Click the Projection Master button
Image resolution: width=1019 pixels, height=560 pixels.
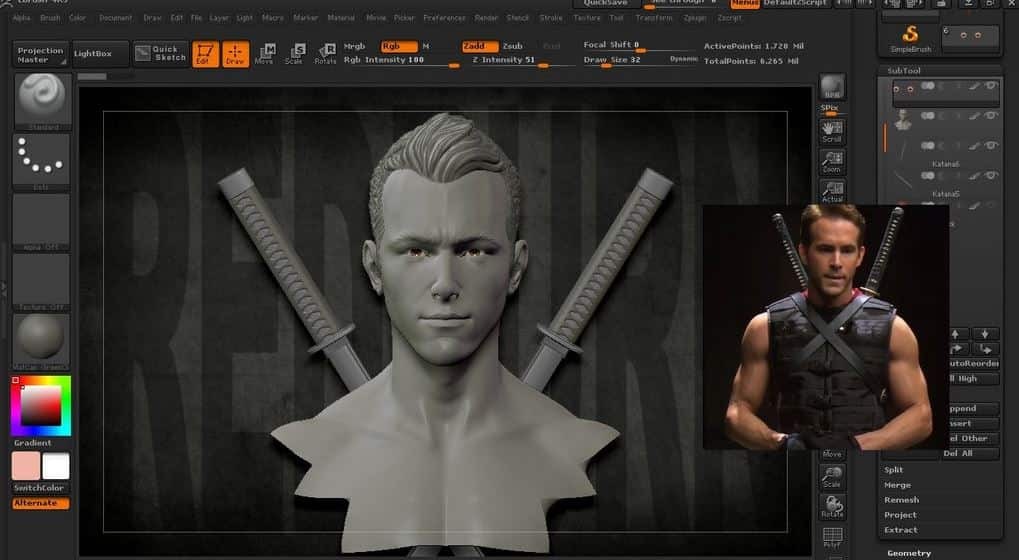pyautogui.click(x=40, y=55)
